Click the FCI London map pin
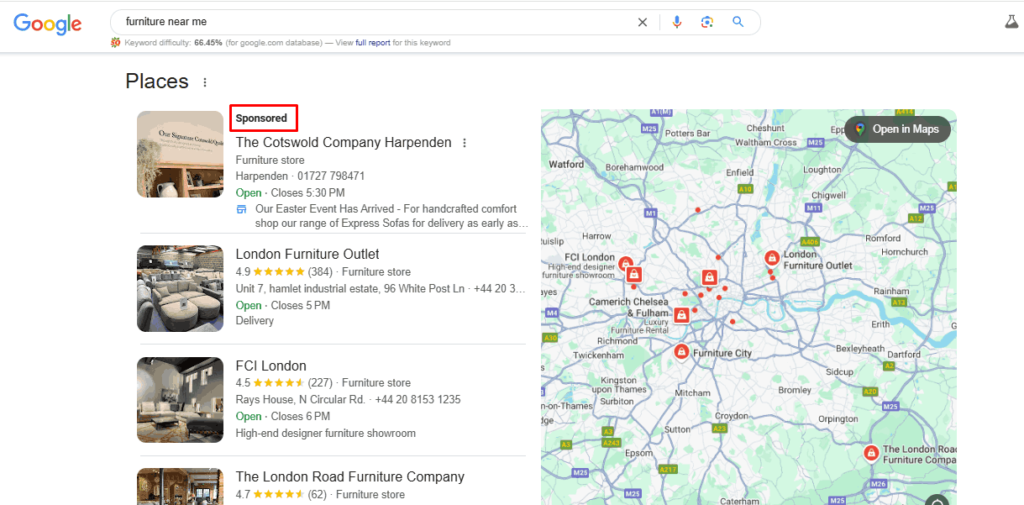1024x505 pixels. click(x=626, y=263)
